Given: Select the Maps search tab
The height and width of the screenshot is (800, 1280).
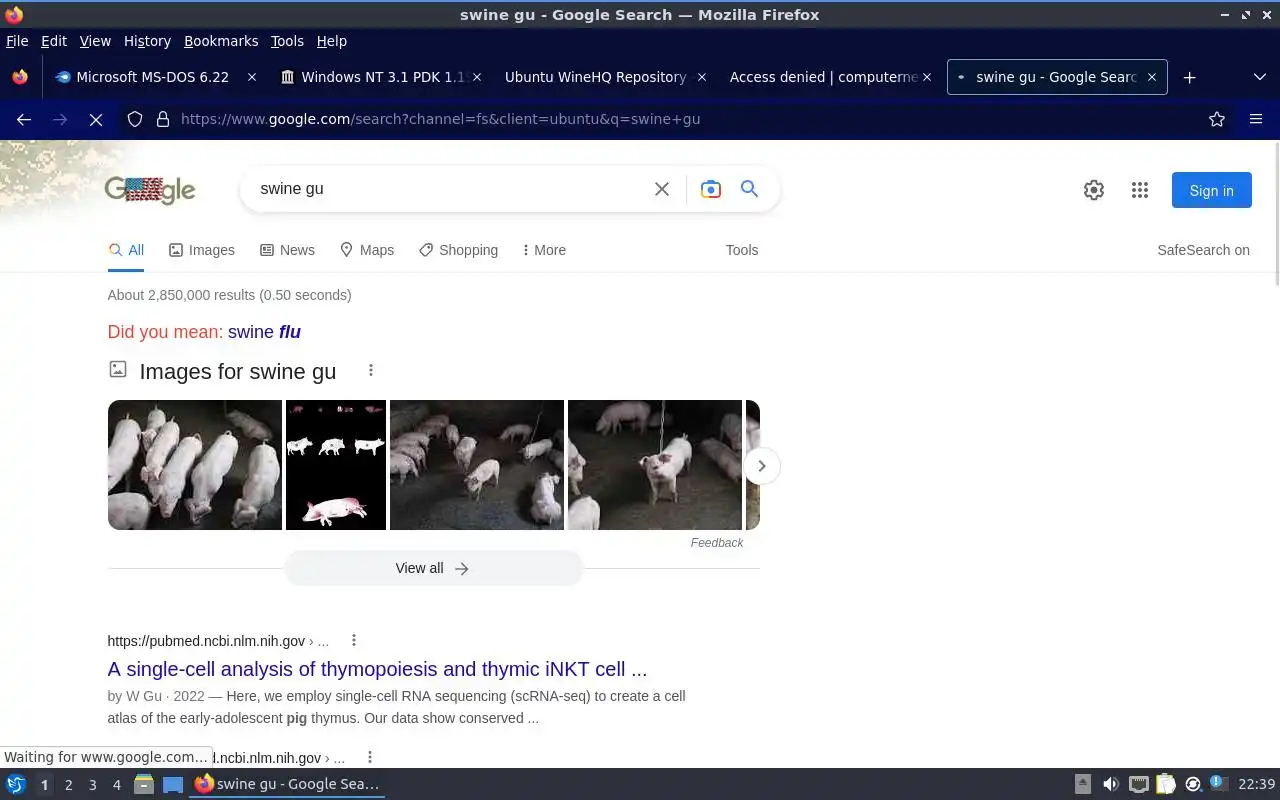Looking at the screenshot, I should [x=367, y=250].
